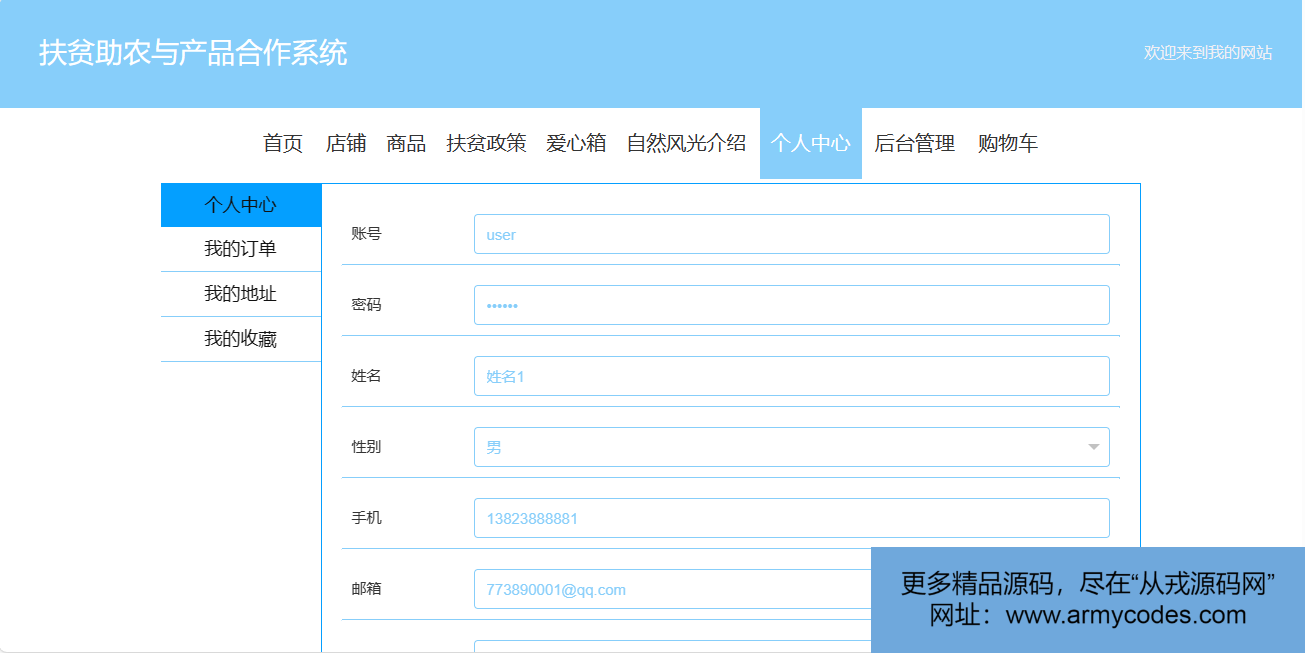
Task: Open 自然风光介绍 scenery page
Action: (686, 143)
